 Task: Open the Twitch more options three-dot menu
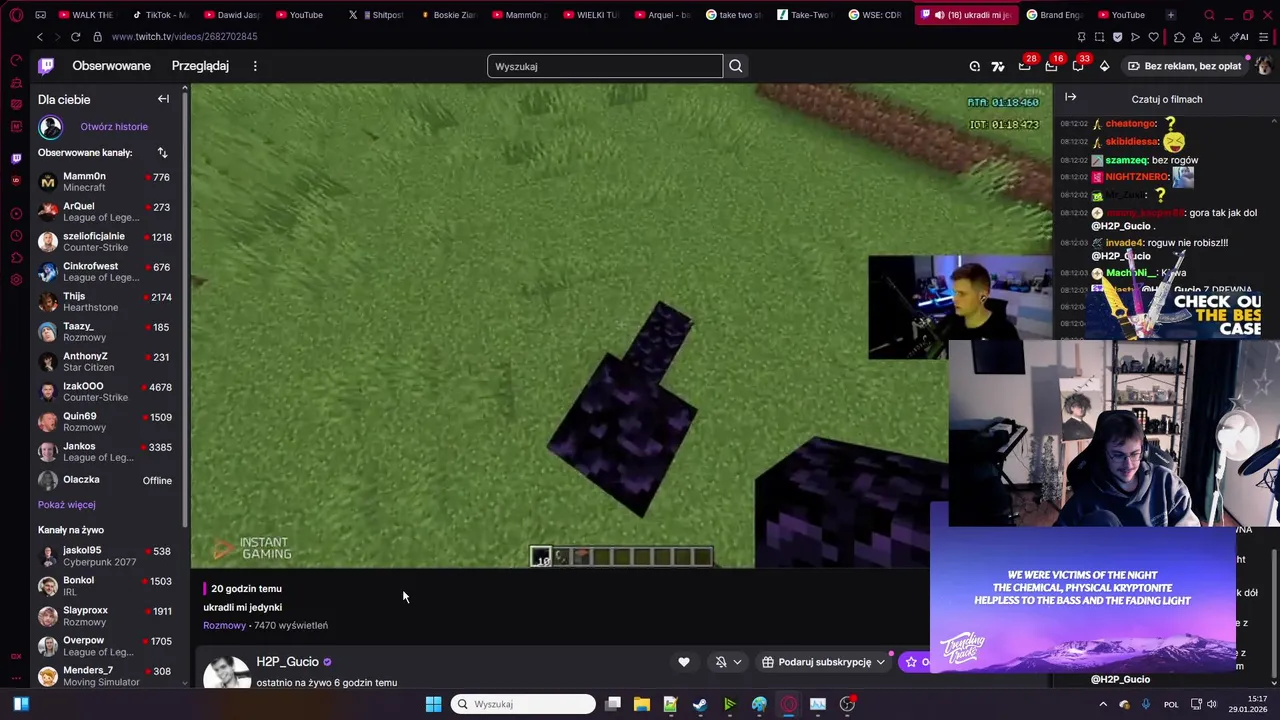coord(255,66)
